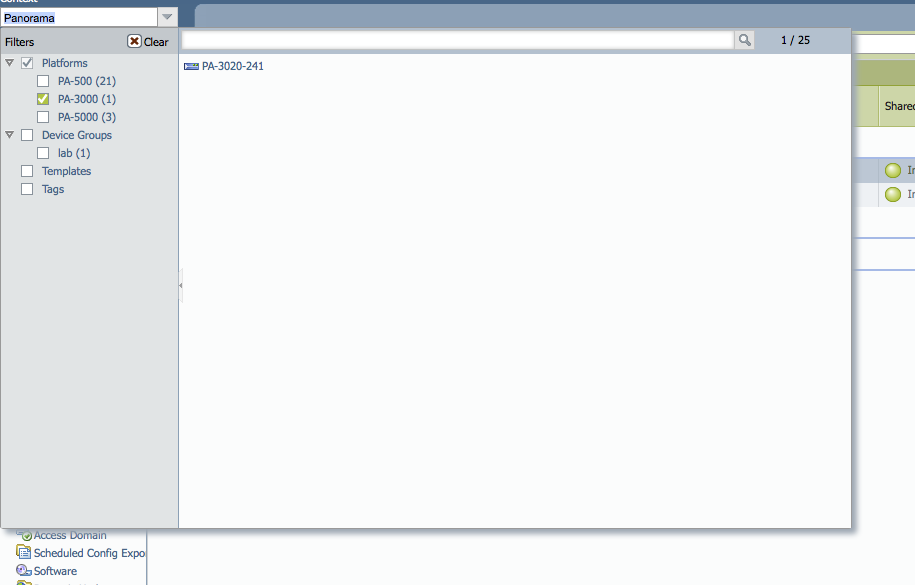
Task: Click the second green status indicator
Action: click(x=893, y=194)
